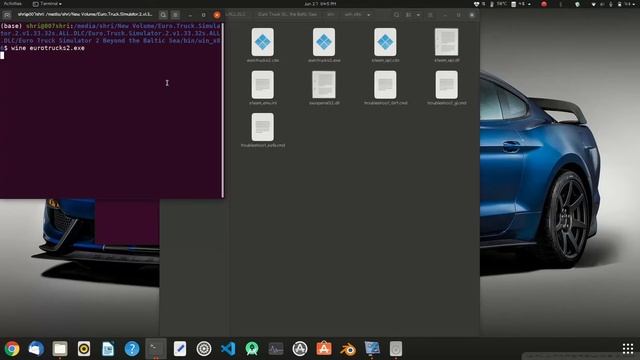The image size is (640, 360).
Task: Open the Terminal app menu in top bar
Action: click(x=47, y=4)
